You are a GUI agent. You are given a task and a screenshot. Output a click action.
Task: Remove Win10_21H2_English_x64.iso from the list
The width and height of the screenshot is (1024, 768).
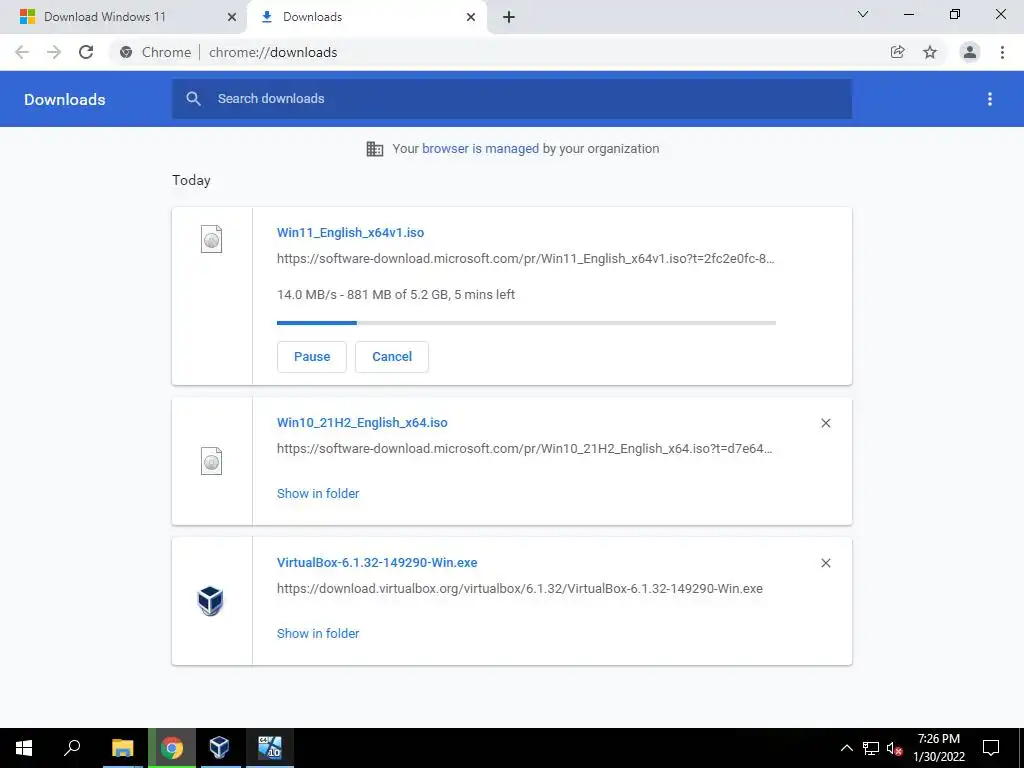tap(825, 423)
